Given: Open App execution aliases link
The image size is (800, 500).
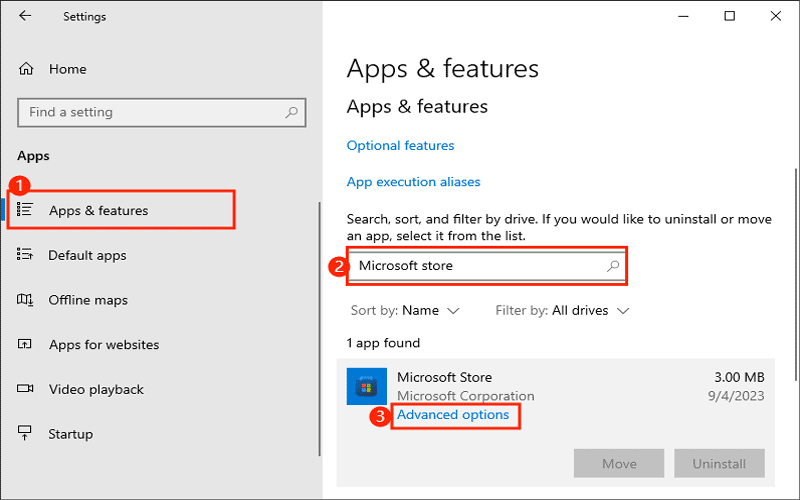Looking at the screenshot, I should point(414,182).
